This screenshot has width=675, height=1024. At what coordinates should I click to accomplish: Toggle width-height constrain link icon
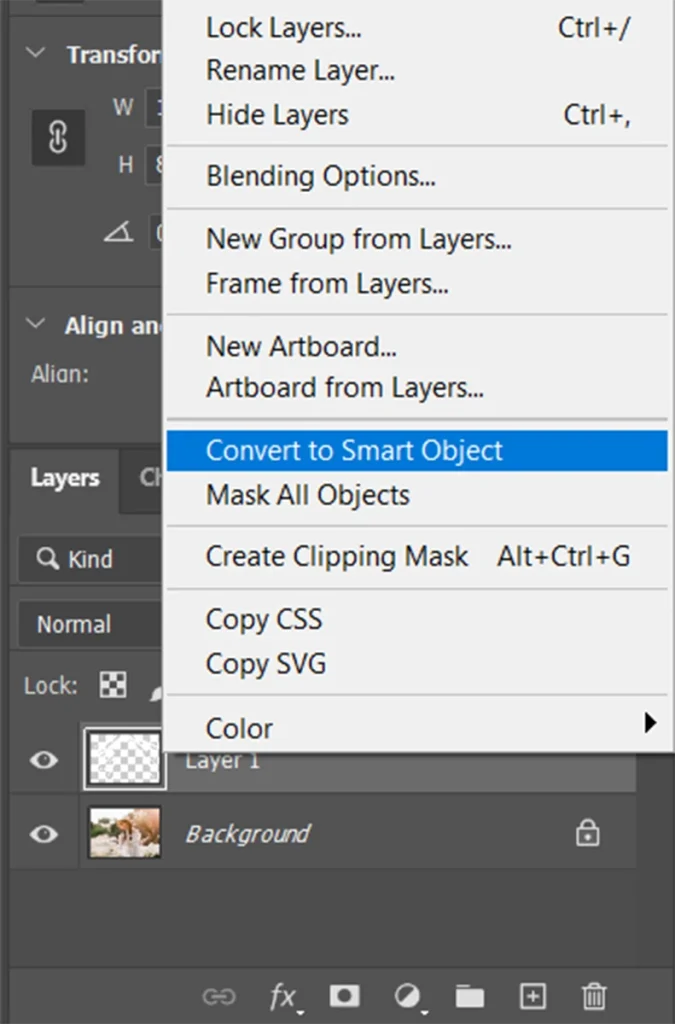(58, 138)
